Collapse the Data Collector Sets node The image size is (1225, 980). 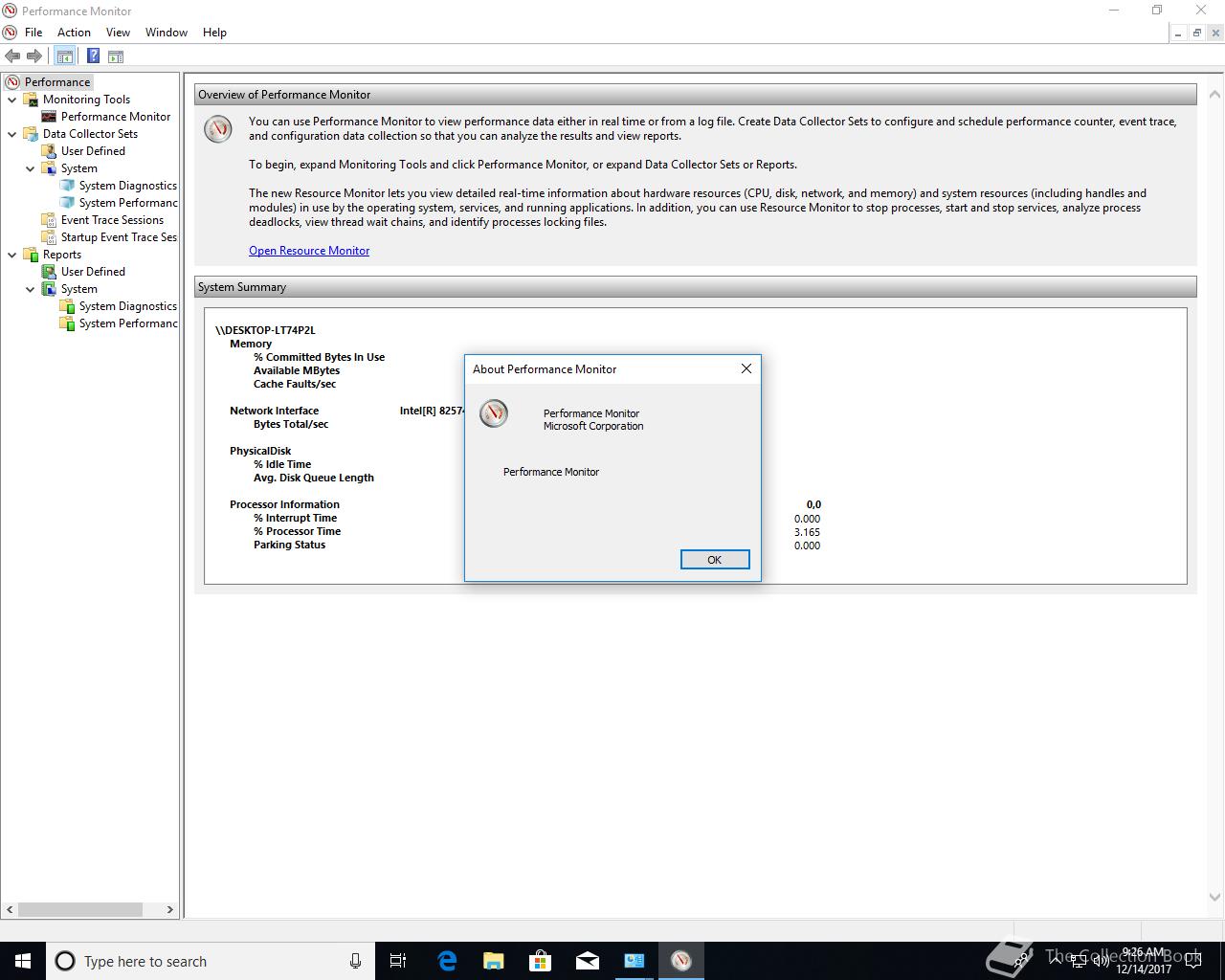click(x=12, y=134)
